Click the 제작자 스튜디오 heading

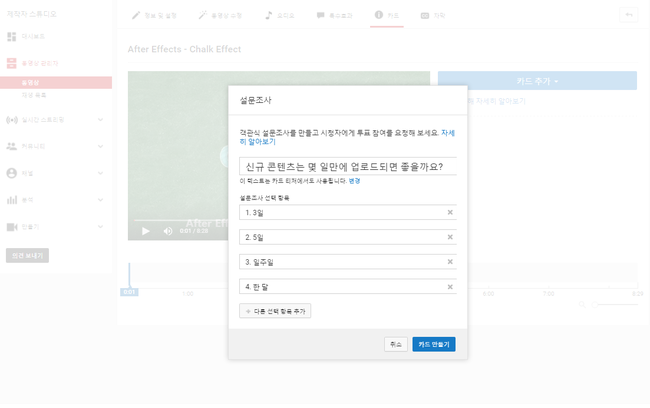32,14
